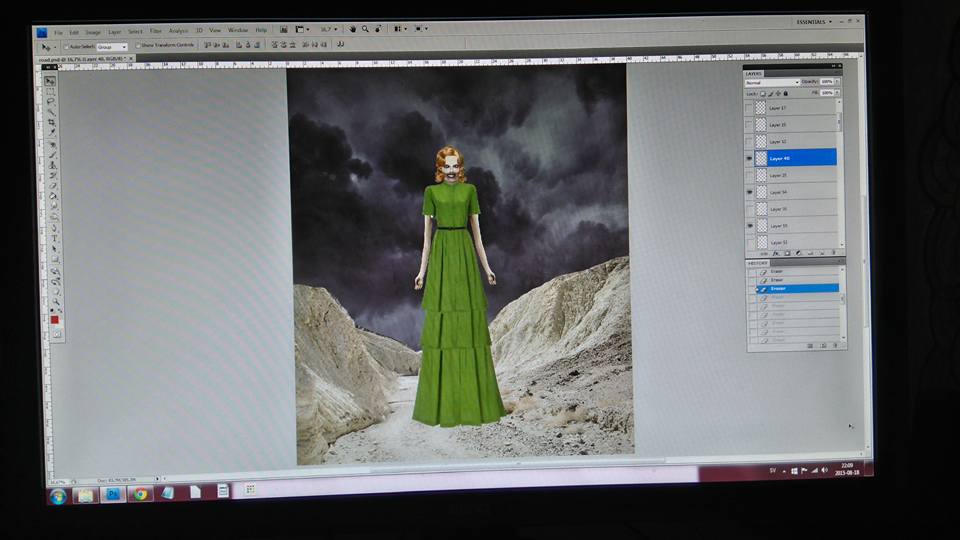
Task: Open the Auto-Select Group dropdown
Action: 111,46
